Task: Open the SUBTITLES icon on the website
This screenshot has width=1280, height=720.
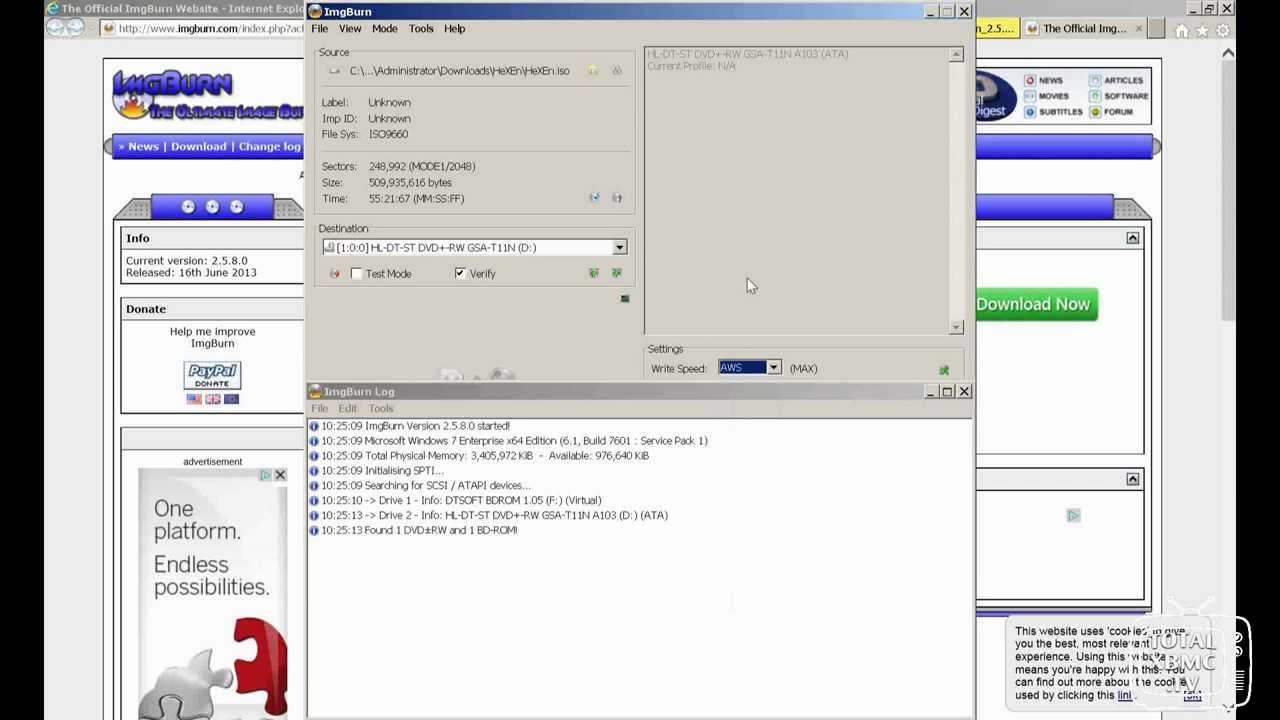Action: pos(1030,112)
